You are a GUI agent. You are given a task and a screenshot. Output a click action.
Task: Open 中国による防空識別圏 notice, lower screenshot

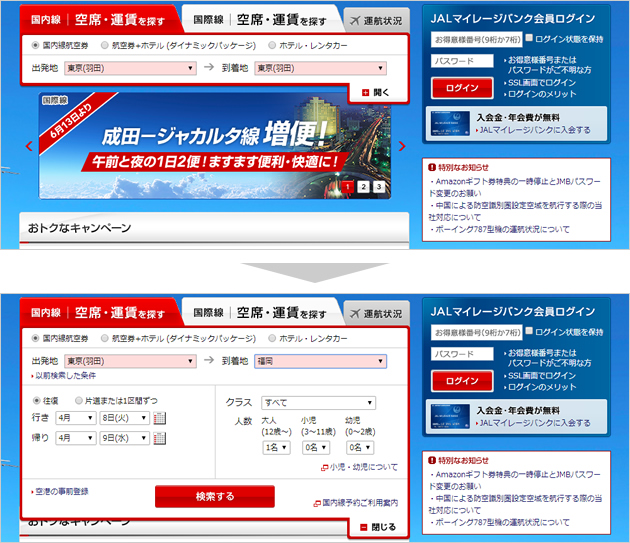tap(515, 504)
